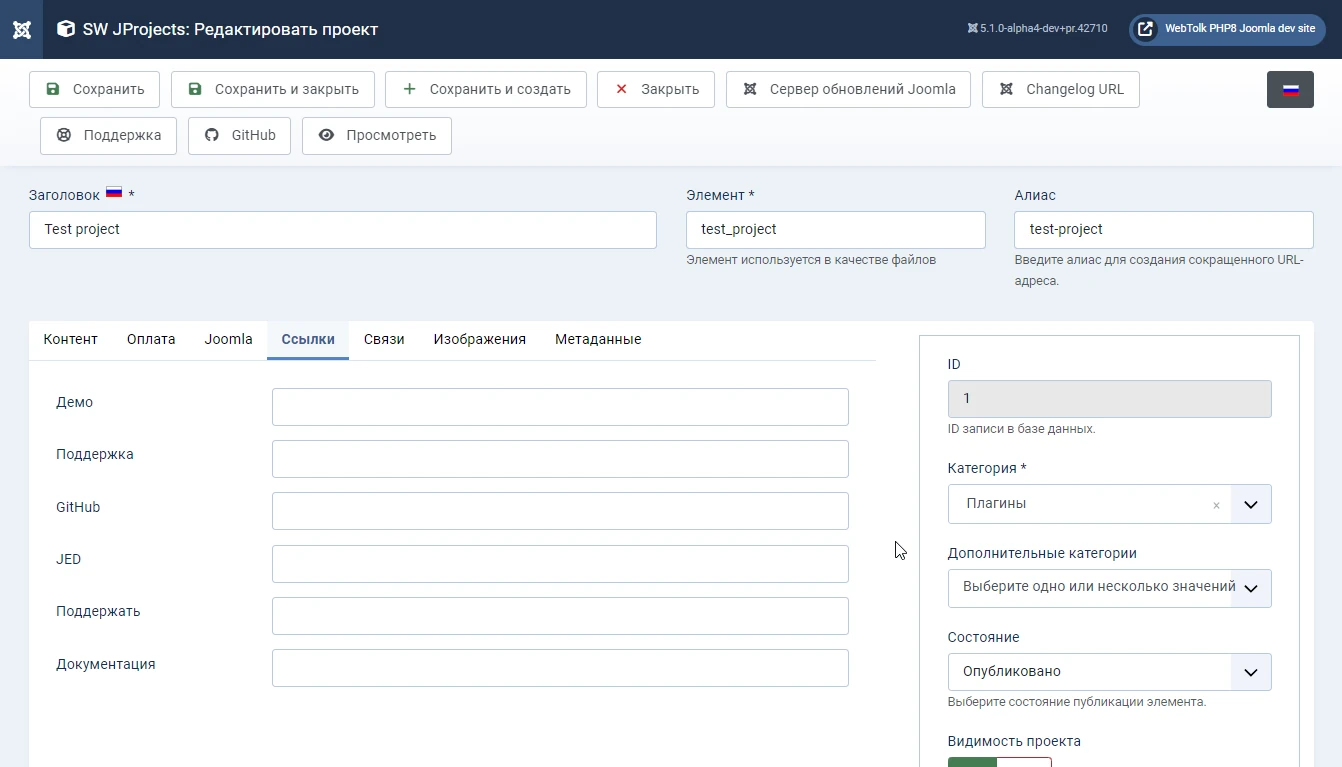
Task: Click the Демо link input field
Action: point(560,407)
